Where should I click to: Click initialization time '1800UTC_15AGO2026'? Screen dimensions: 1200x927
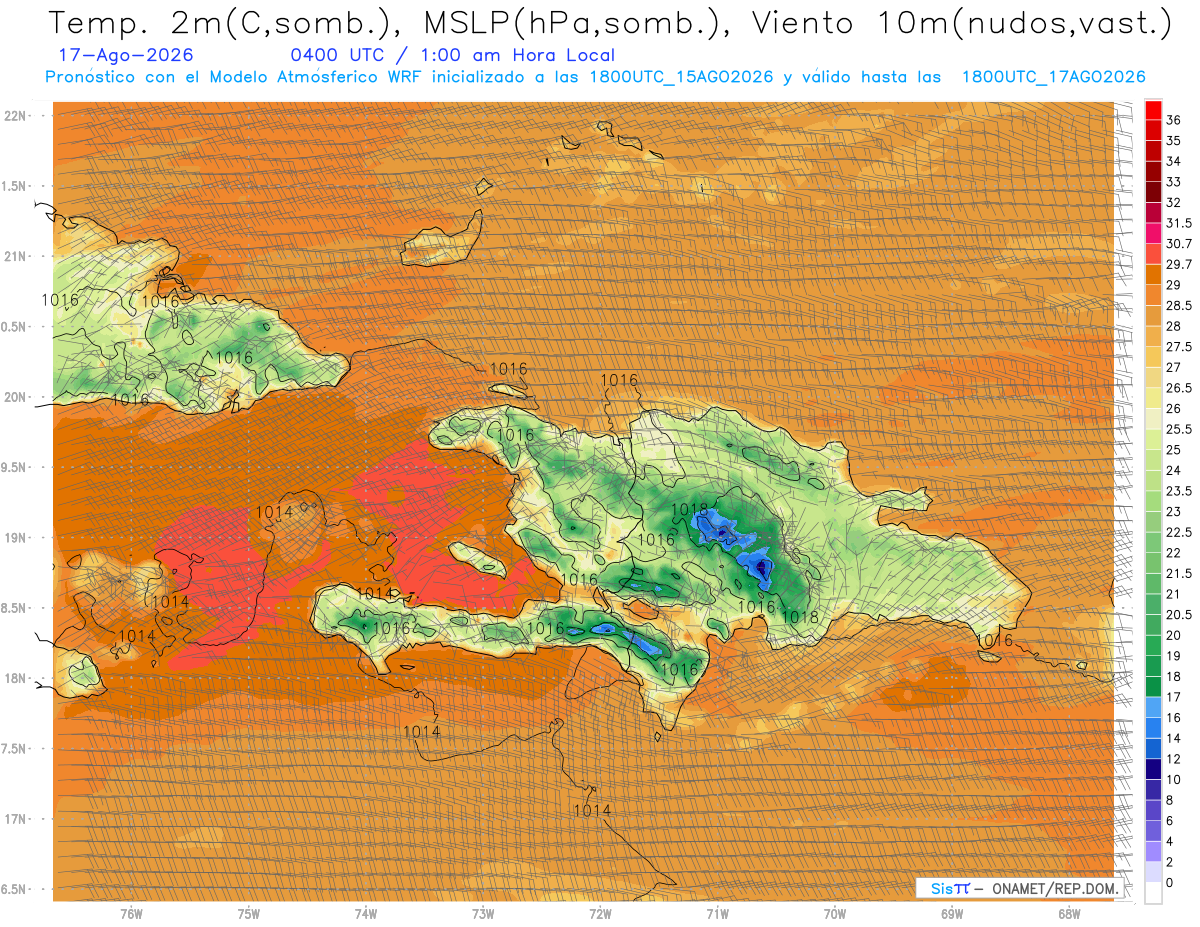[681, 77]
